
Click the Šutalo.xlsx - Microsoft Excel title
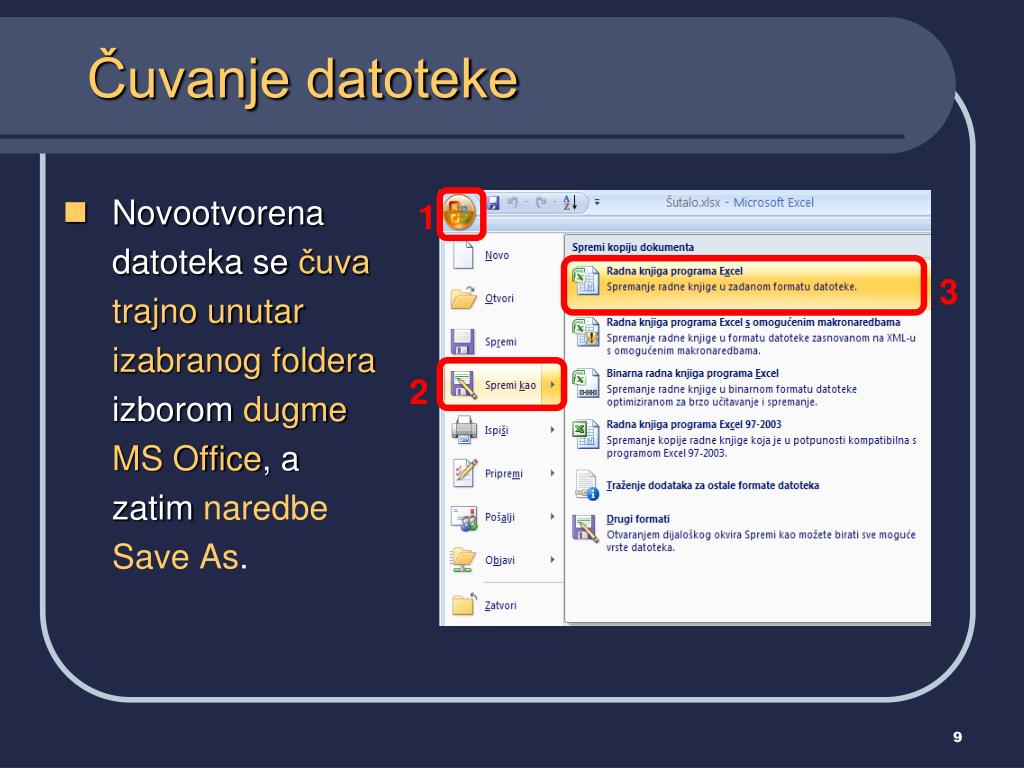tap(740, 202)
